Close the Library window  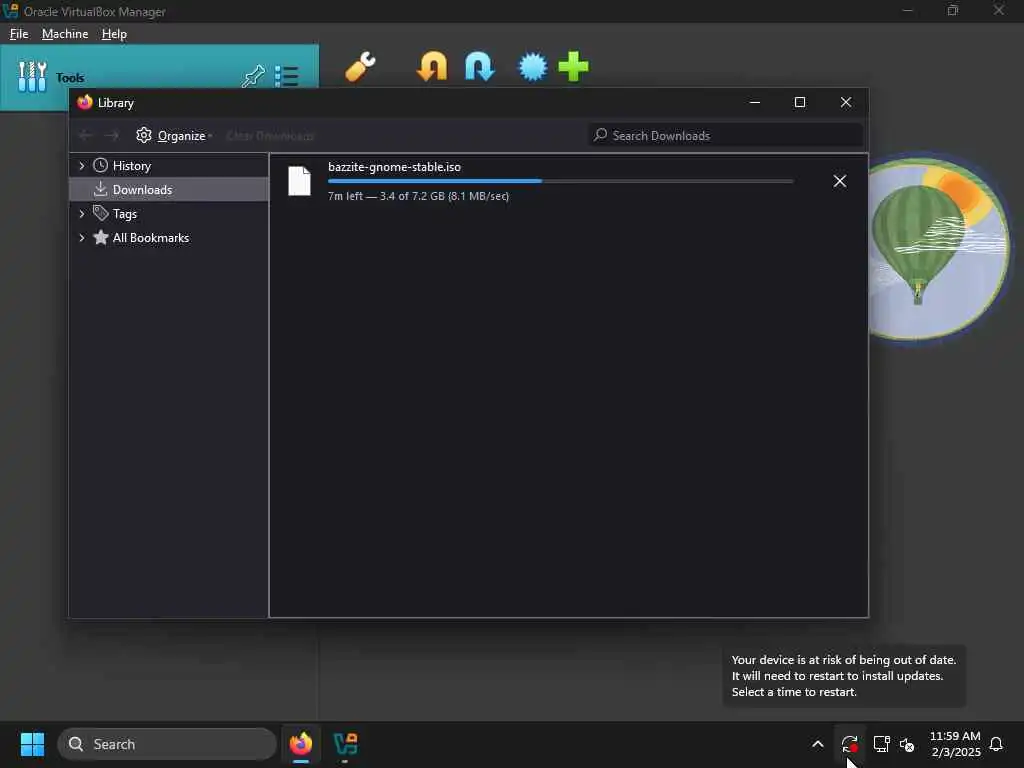846,103
